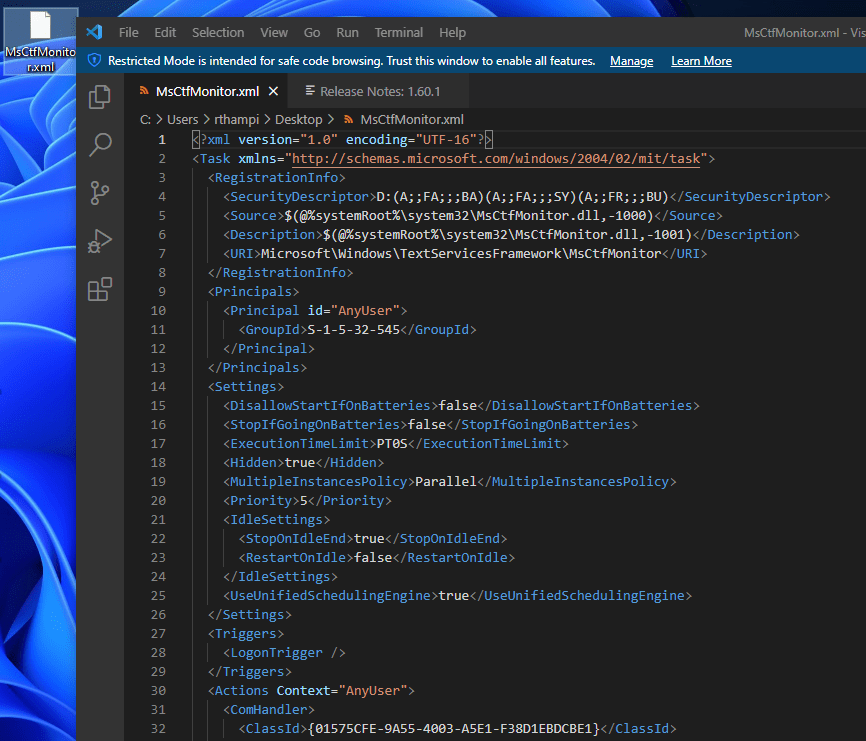Open the Run and Debug view
This screenshot has height=741, width=866.
tap(100, 241)
